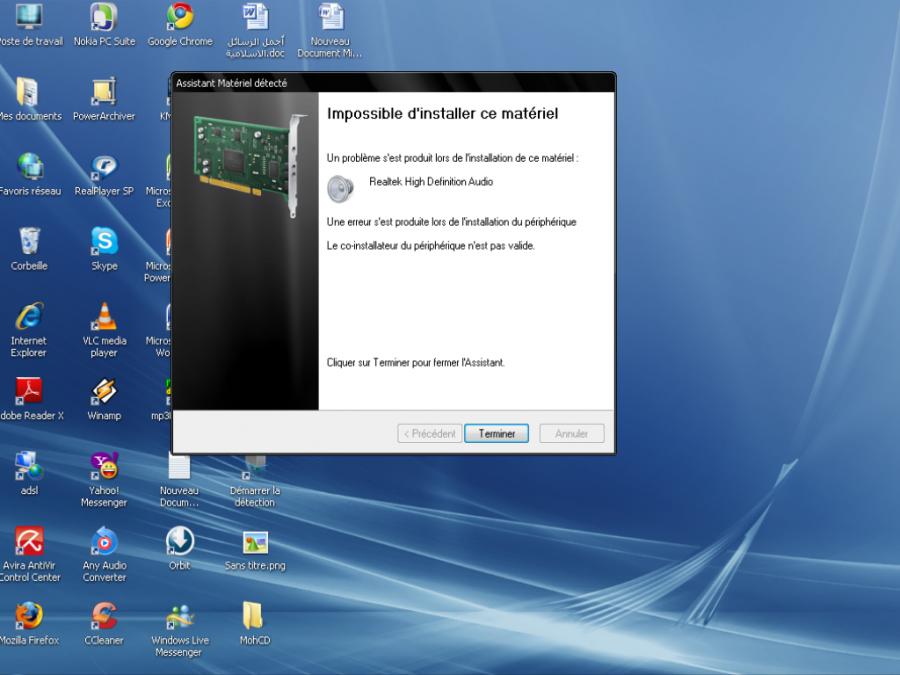900x675 pixels.
Task: Select the RealPlayer SP shortcut
Action: coord(104,167)
